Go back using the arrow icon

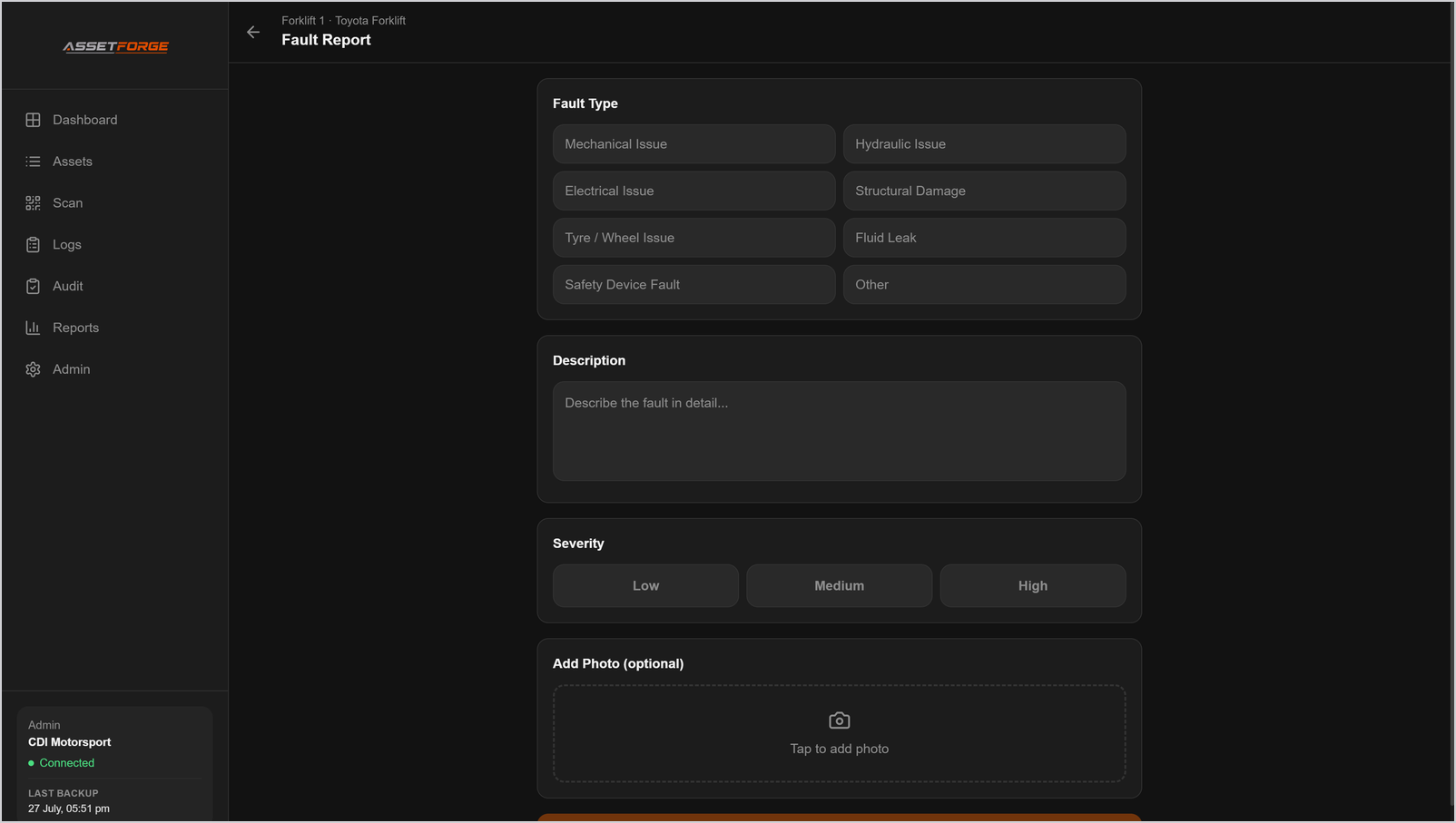point(253,32)
